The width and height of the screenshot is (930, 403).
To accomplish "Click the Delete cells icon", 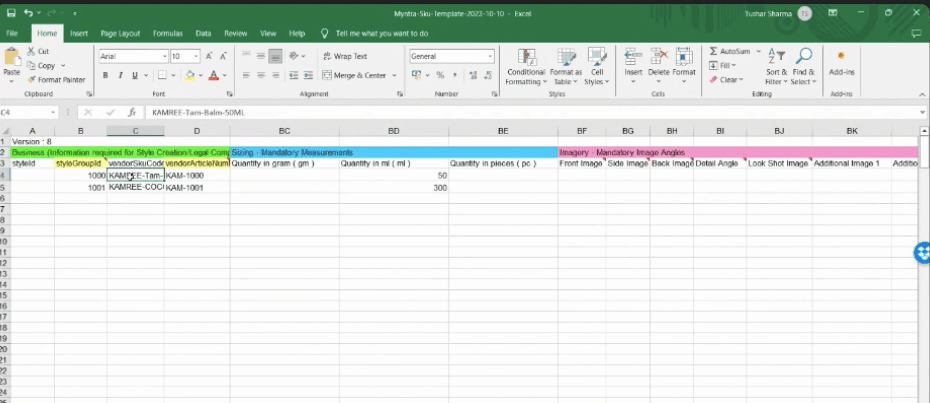I will 658,56.
